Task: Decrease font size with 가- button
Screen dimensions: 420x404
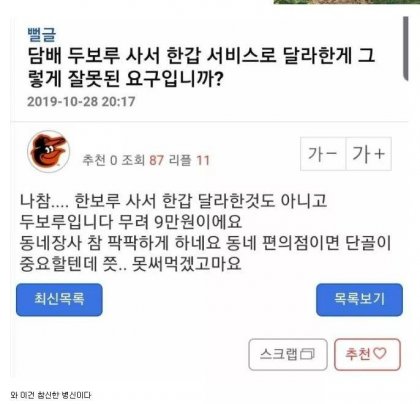Action: 323,154
